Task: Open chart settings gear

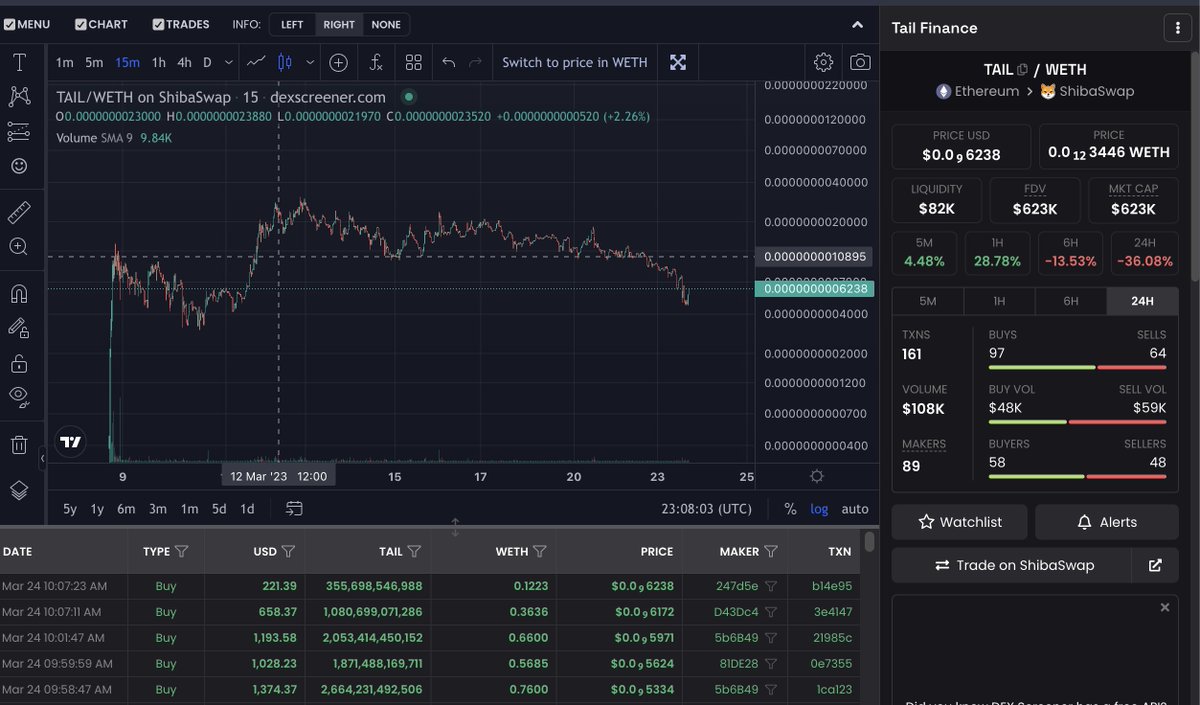Action: (823, 62)
